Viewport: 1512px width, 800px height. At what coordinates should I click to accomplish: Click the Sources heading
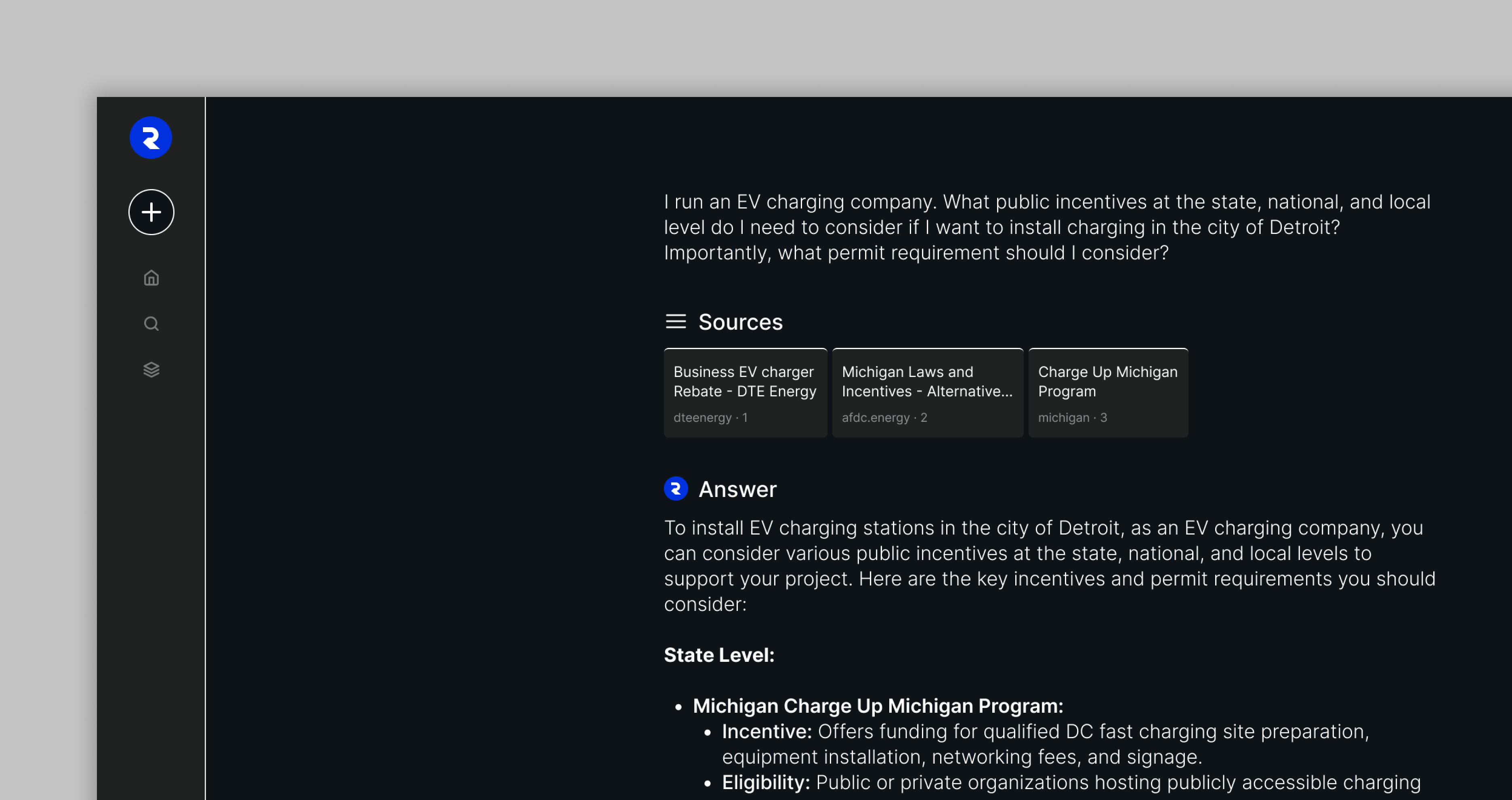[740, 322]
